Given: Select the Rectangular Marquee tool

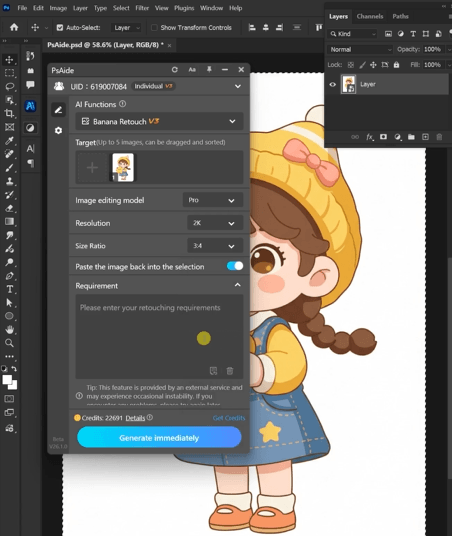Looking at the screenshot, I should point(9,73).
